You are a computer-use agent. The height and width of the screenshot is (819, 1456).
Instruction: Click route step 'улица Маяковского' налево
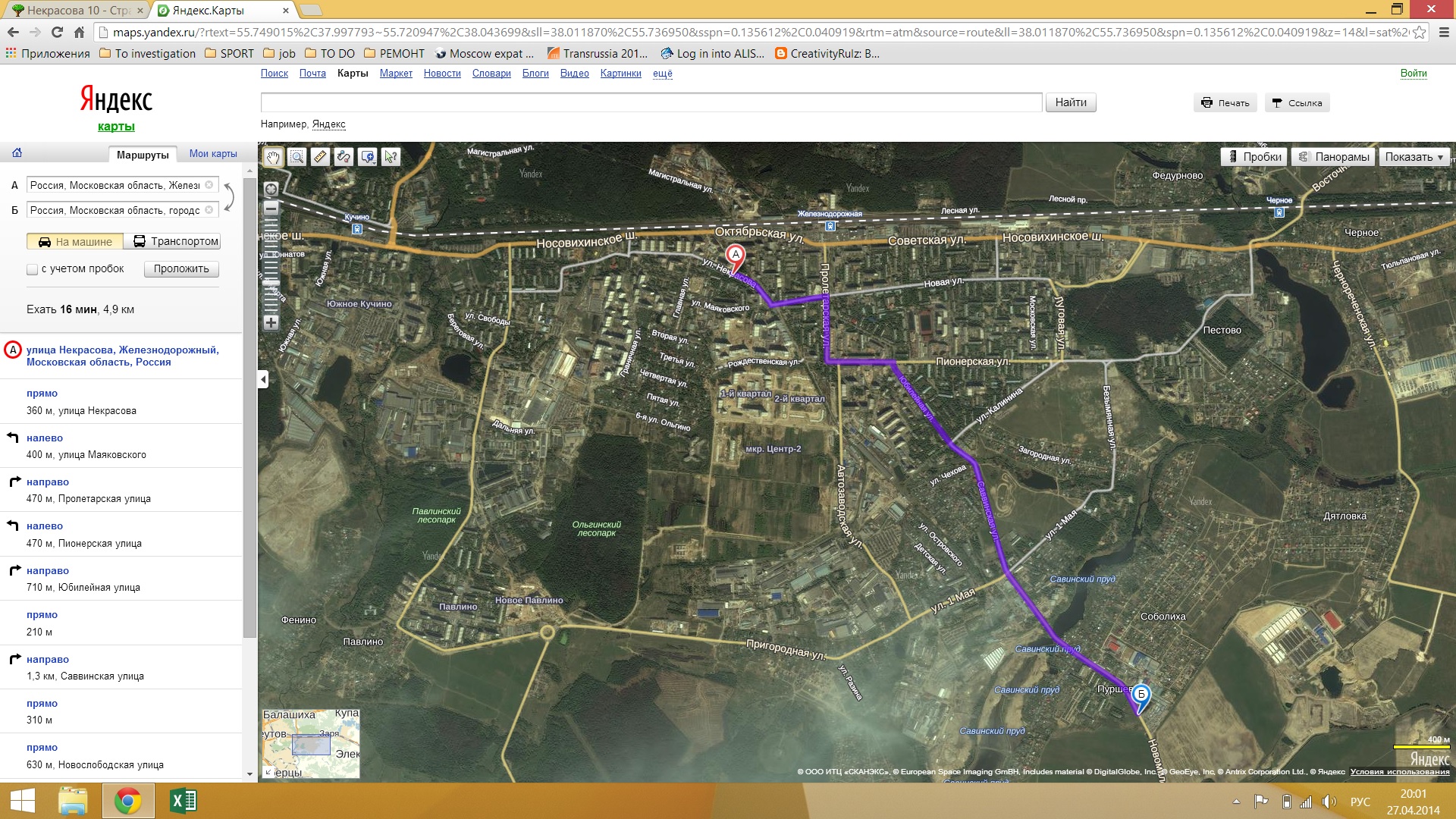click(121, 446)
